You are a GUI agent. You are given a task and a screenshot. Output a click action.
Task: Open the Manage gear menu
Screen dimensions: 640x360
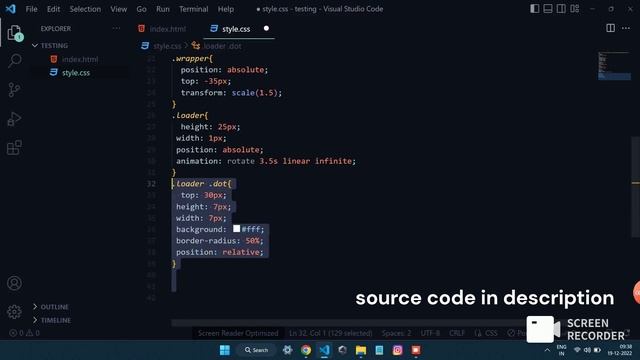point(14,312)
